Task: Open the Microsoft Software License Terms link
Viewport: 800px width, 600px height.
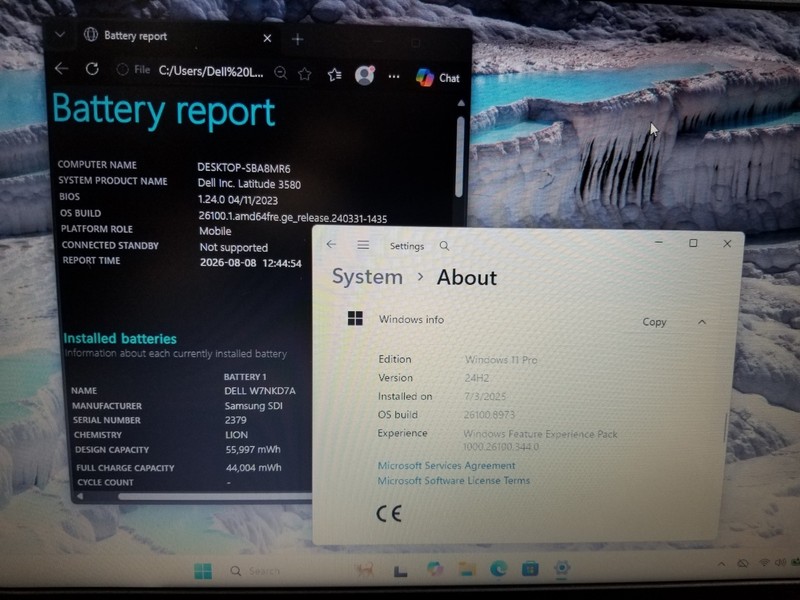Action: (x=454, y=480)
